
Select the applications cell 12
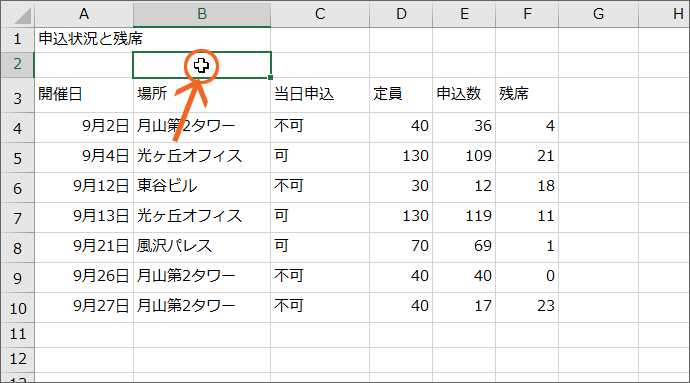click(464, 188)
